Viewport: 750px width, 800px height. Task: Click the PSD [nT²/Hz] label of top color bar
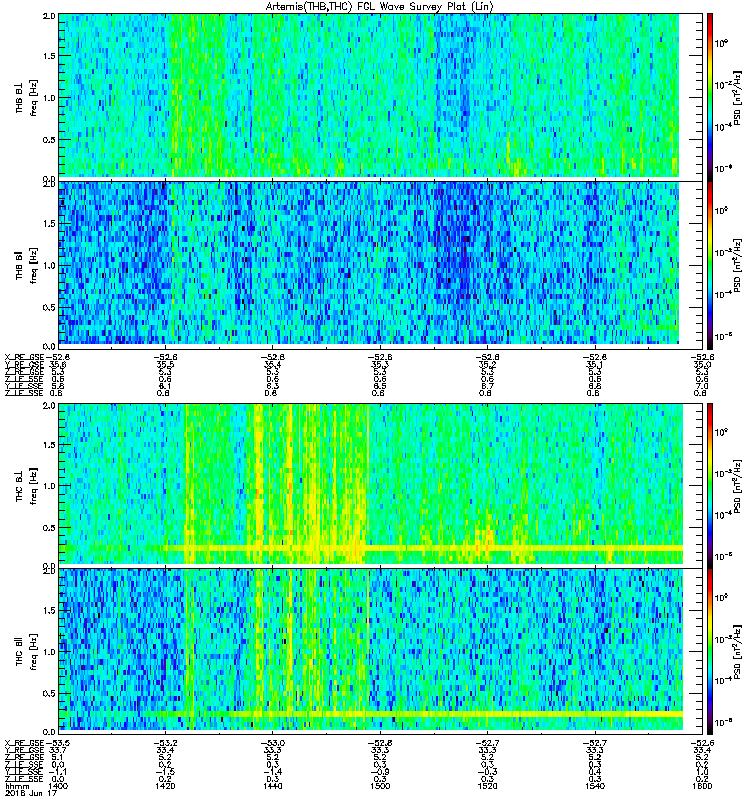click(738, 97)
